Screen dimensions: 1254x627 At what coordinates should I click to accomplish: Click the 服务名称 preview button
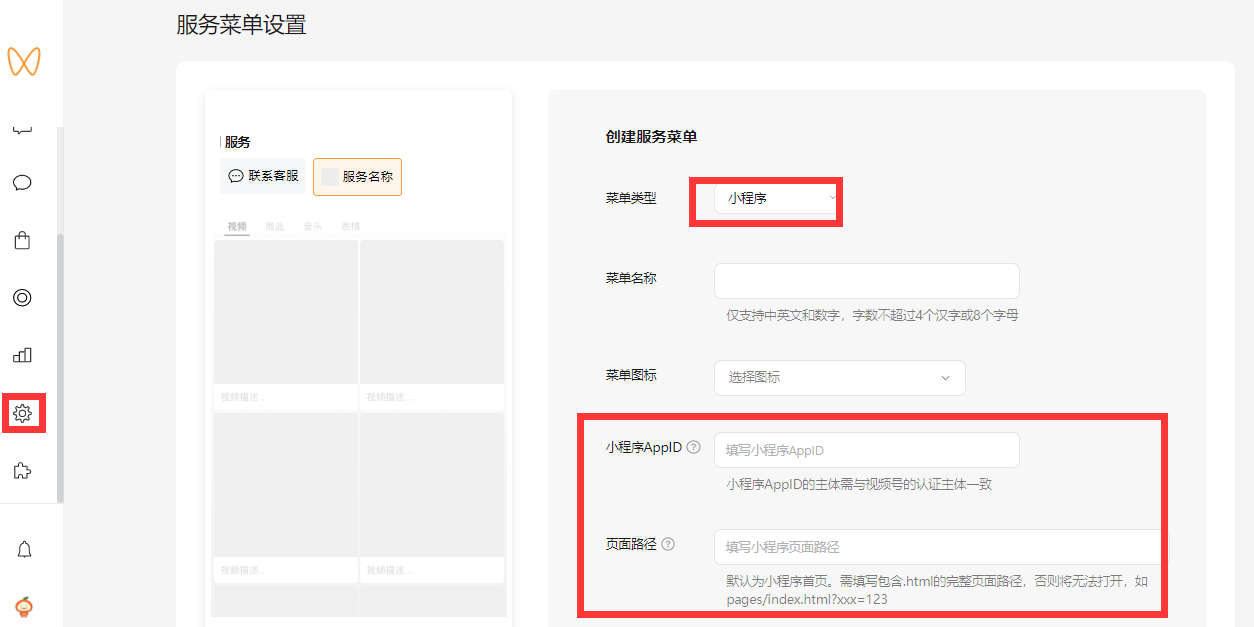click(x=357, y=177)
